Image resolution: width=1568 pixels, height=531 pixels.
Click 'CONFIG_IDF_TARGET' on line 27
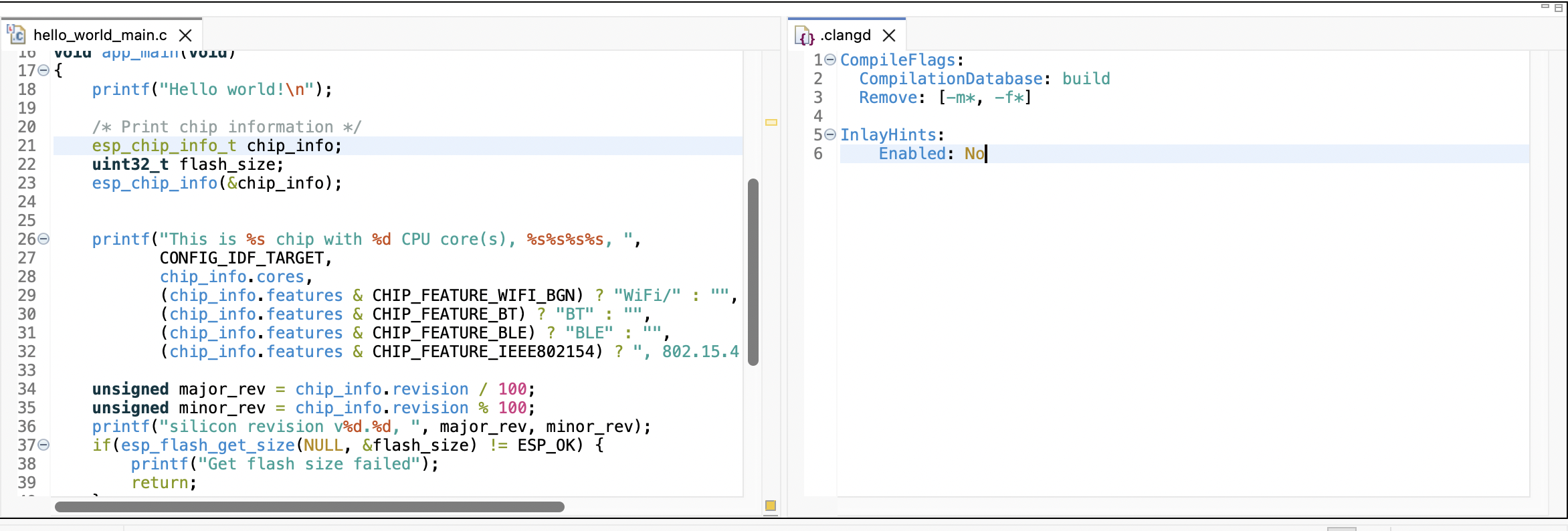tap(241, 258)
